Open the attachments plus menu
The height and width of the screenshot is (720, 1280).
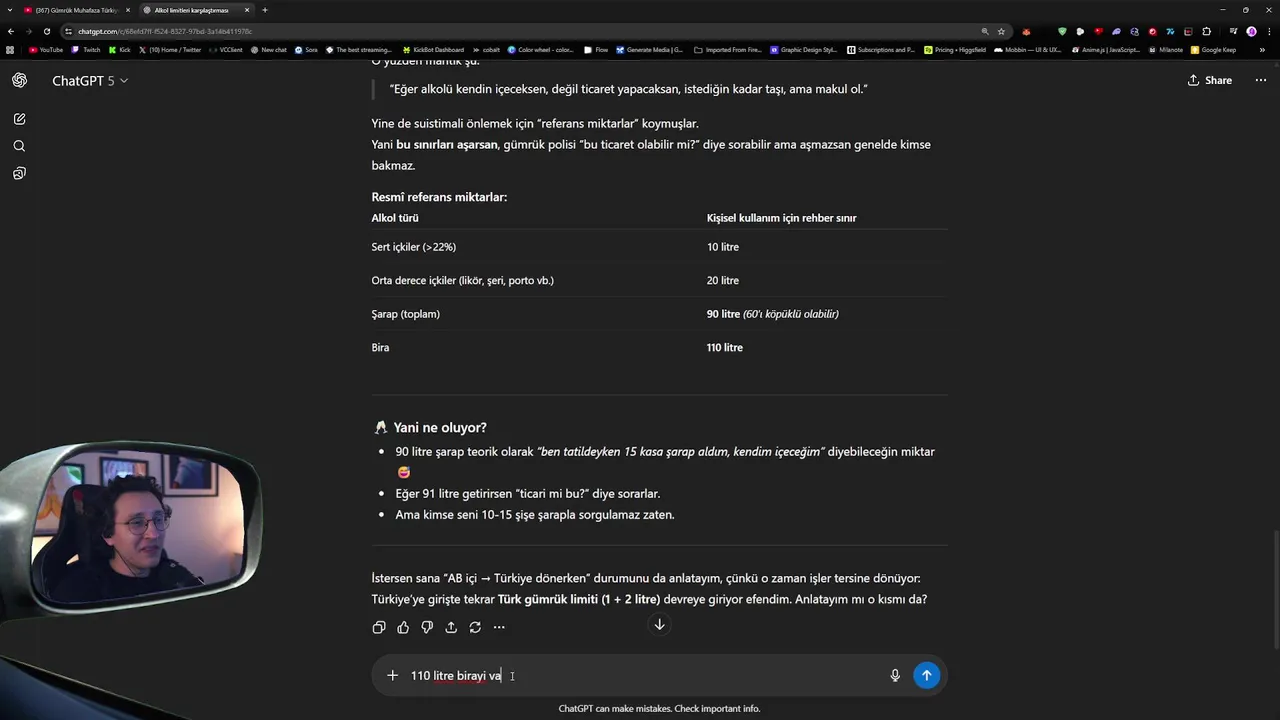(392, 675)
